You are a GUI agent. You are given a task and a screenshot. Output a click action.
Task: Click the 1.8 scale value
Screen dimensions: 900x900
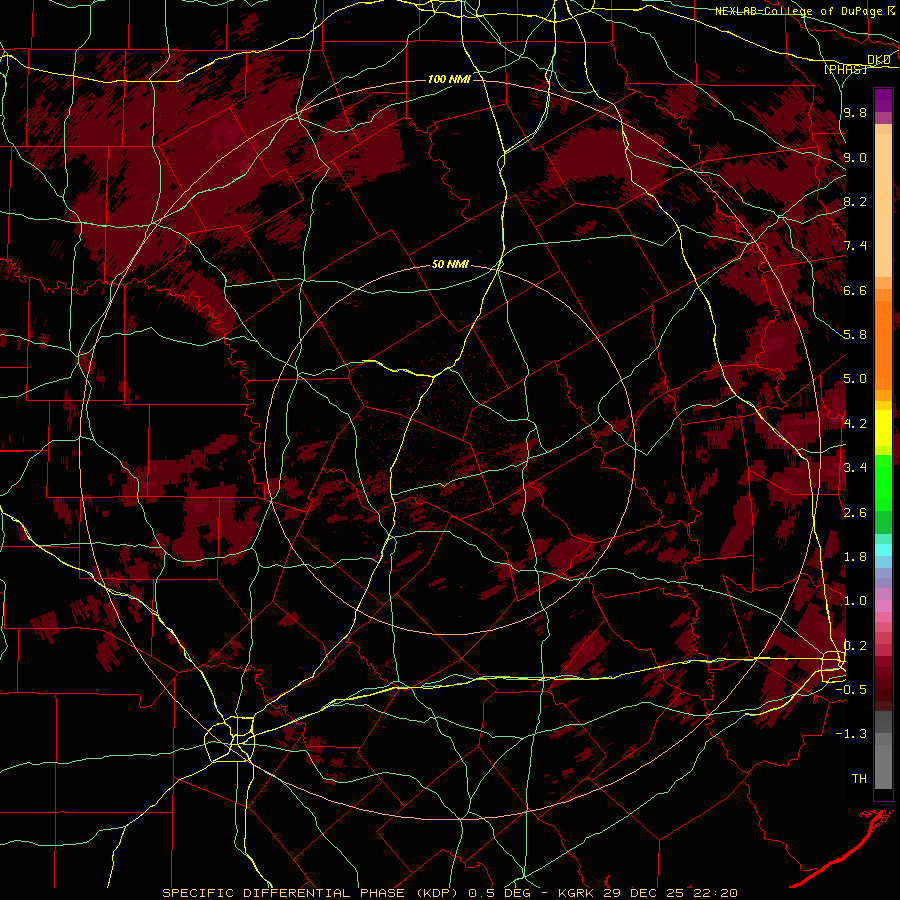pyautogui.click(x=855, y=556)
